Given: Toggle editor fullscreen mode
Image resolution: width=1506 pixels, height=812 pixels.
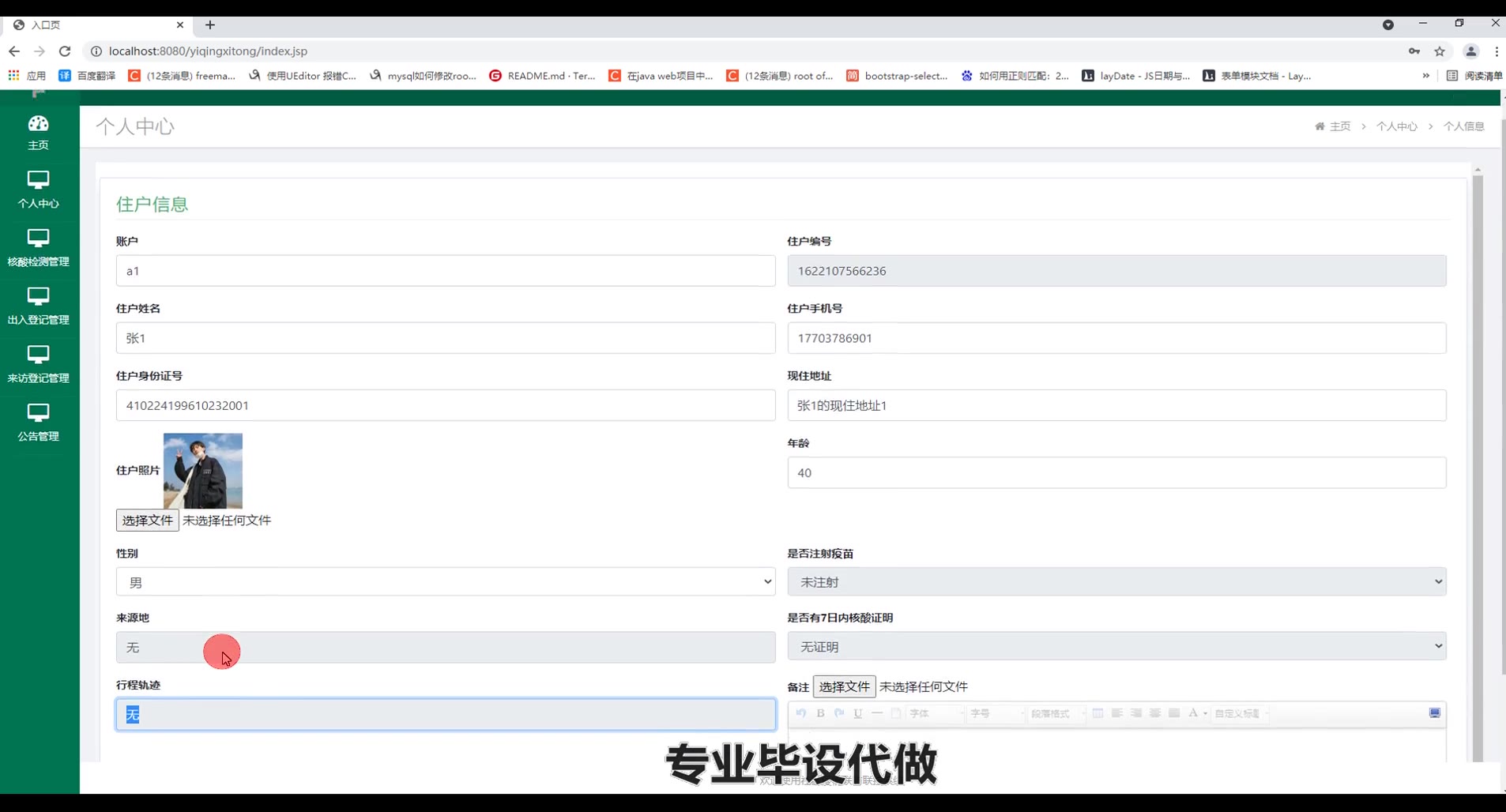Looking at the screenshot, I should (x=1435, y=713).
